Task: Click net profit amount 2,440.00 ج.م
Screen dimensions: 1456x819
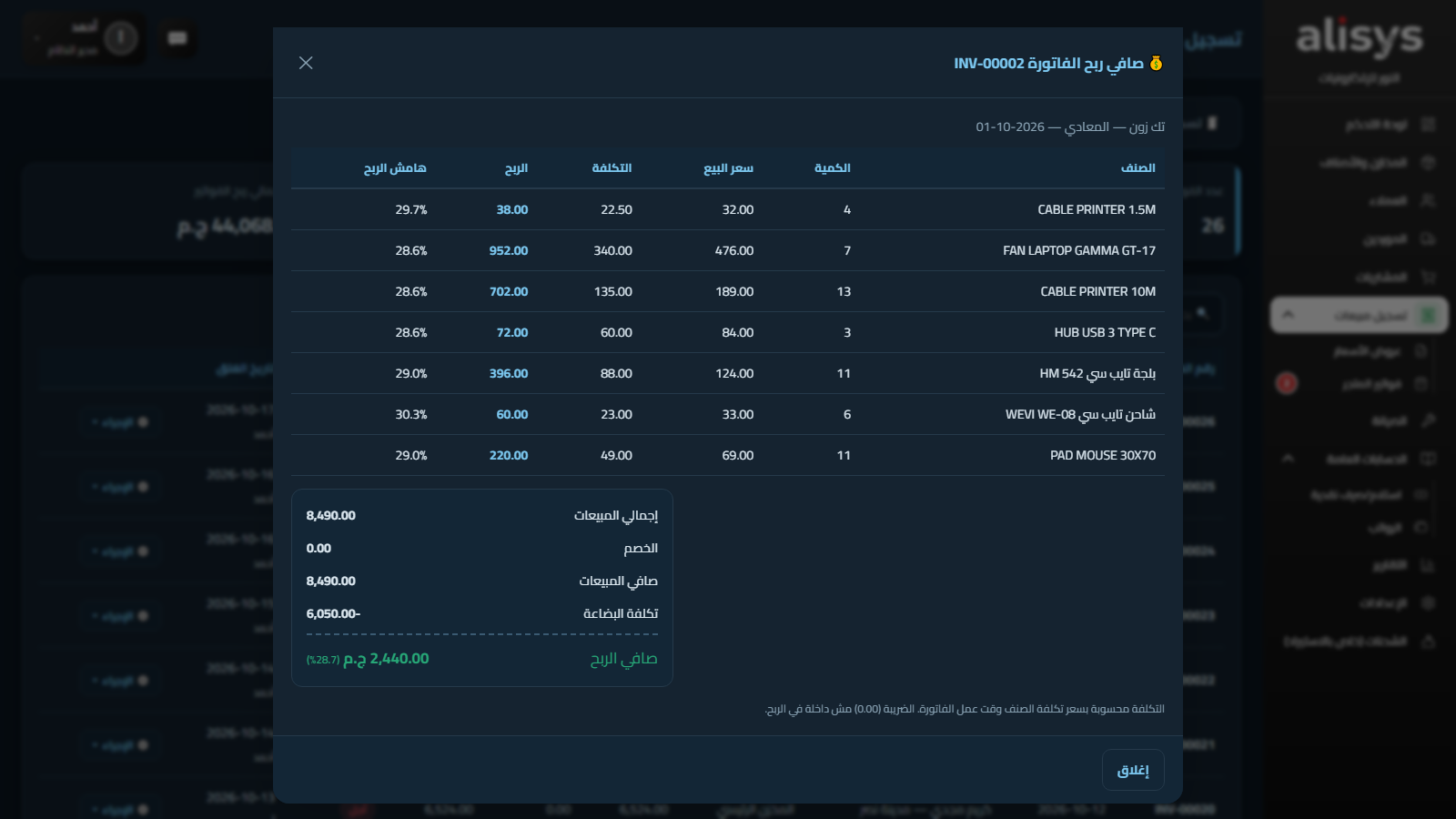Action: point(386,658)
